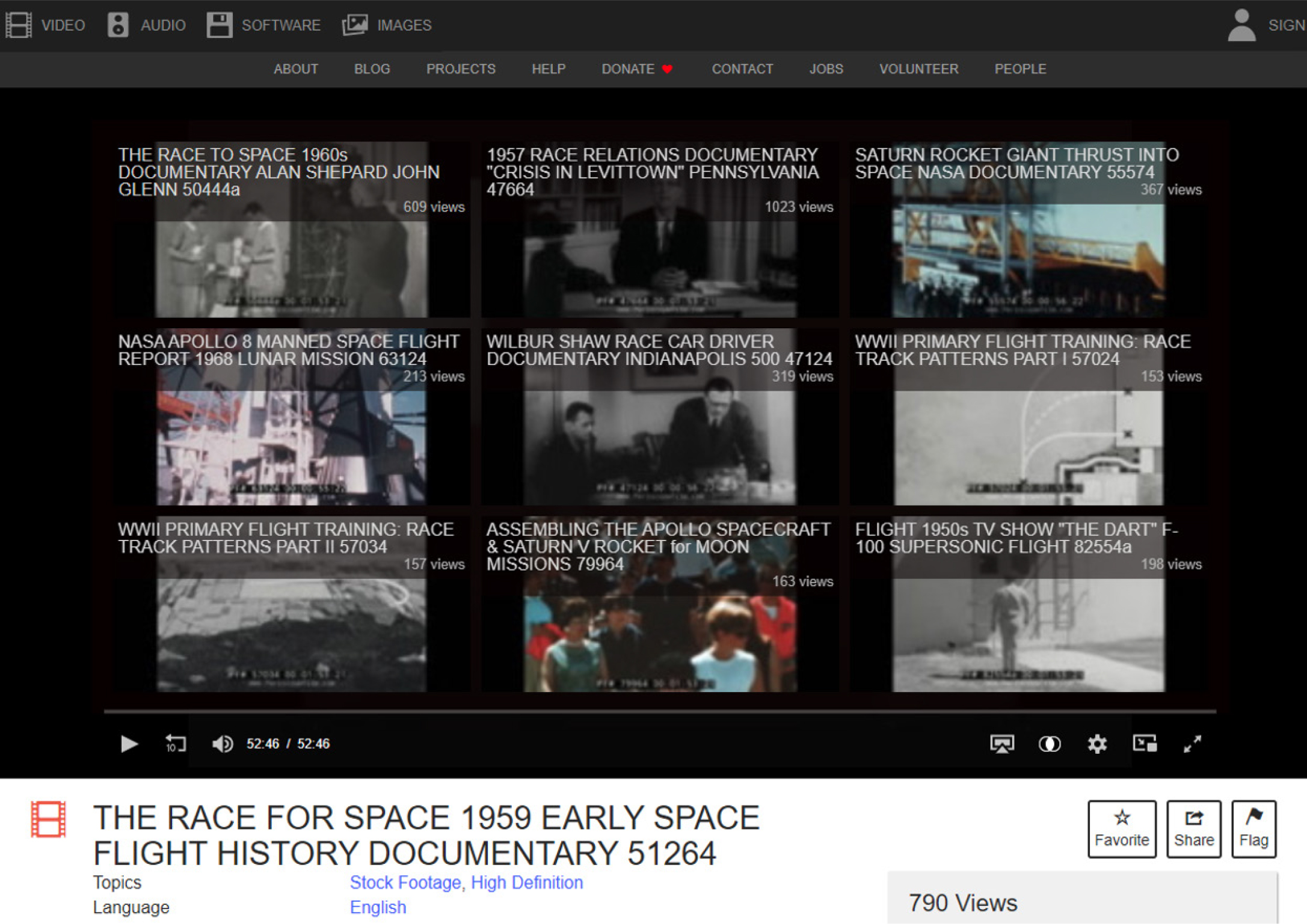
Task: Open The Race to Space 1960s thumbnail
Action: point(292,230)
